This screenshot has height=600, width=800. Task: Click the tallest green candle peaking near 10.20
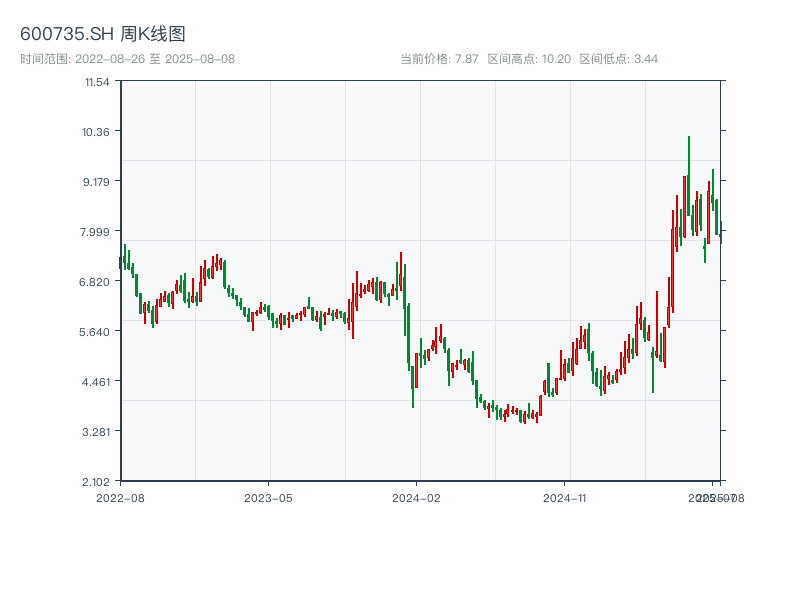689,176
